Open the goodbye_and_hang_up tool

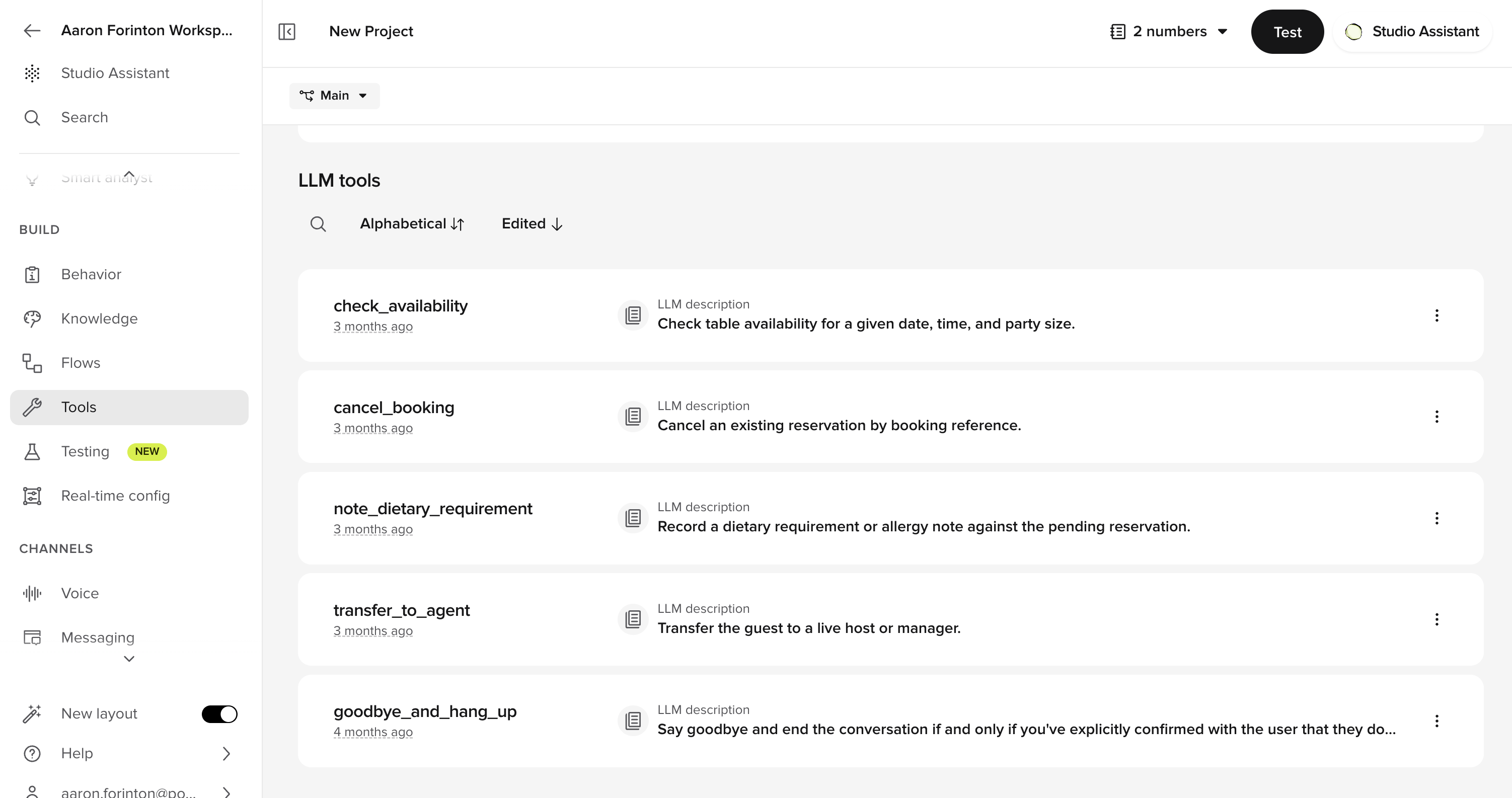(x=425, y=711)
